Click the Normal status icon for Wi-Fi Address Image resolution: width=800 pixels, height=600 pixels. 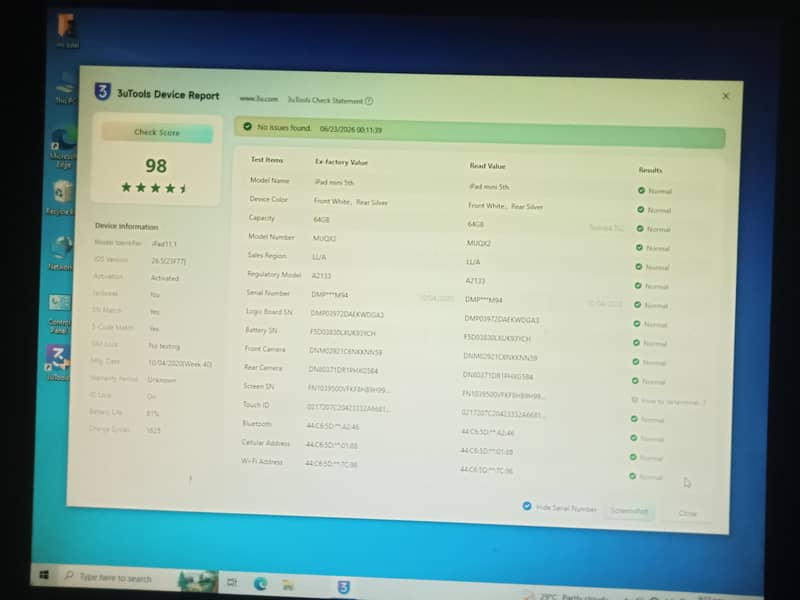pos(632,476)
